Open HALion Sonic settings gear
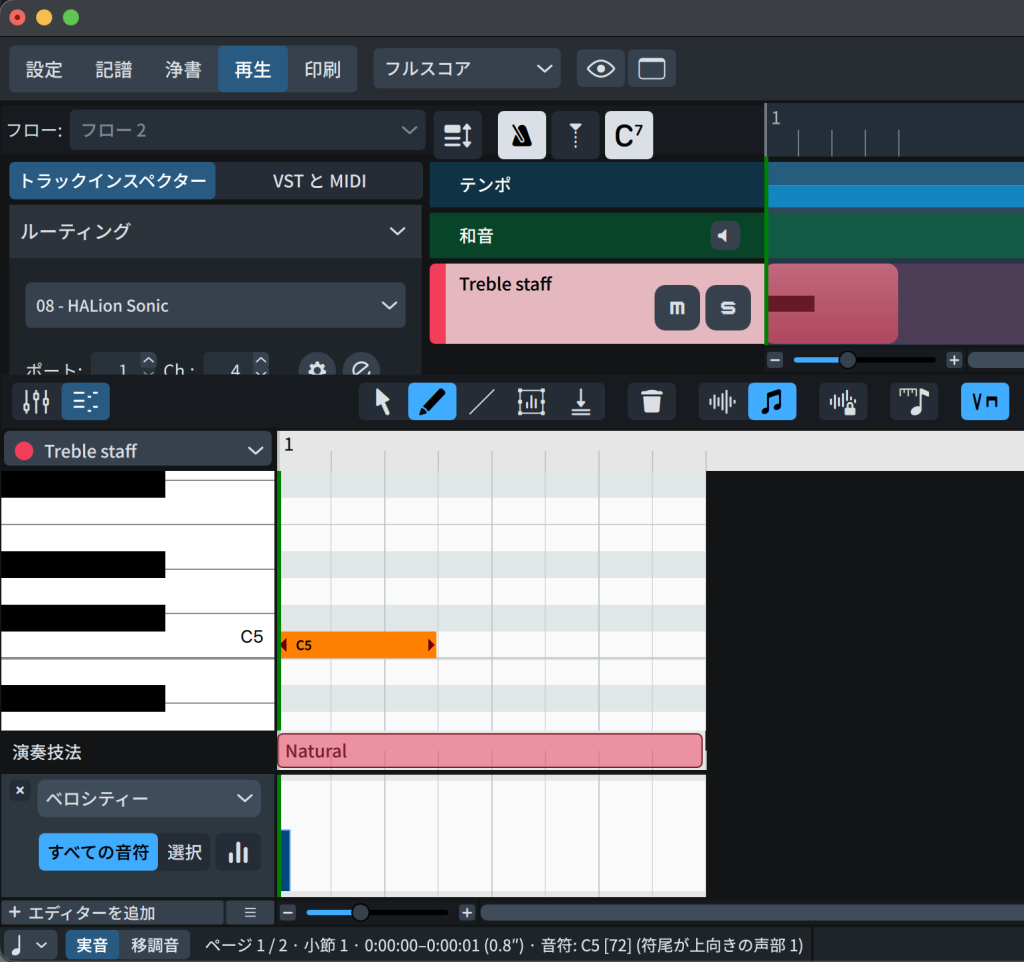 317,369
